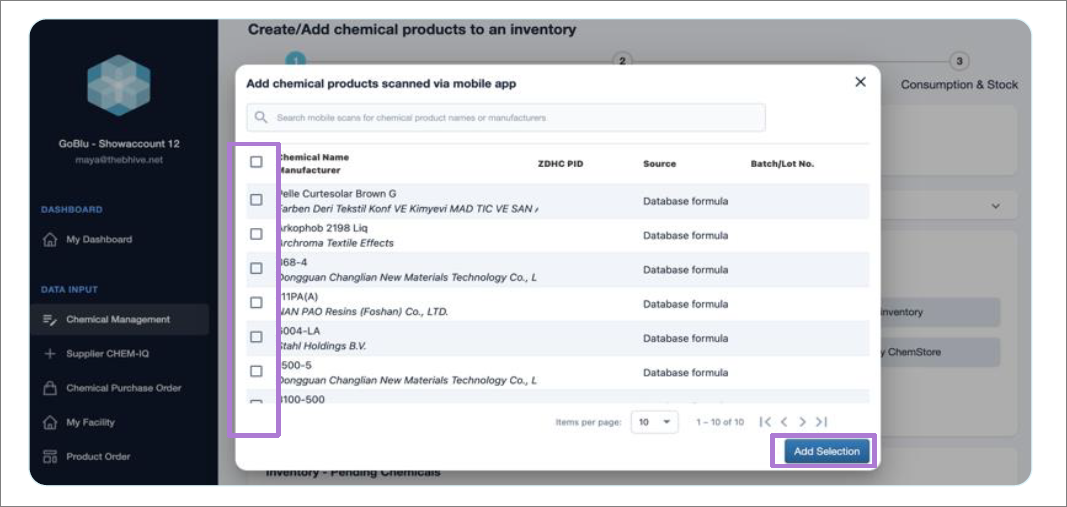Click the GoBlu - Showaccount 12 name
The width and height of the screenshot is (1067, 507).
coord(119,144)
